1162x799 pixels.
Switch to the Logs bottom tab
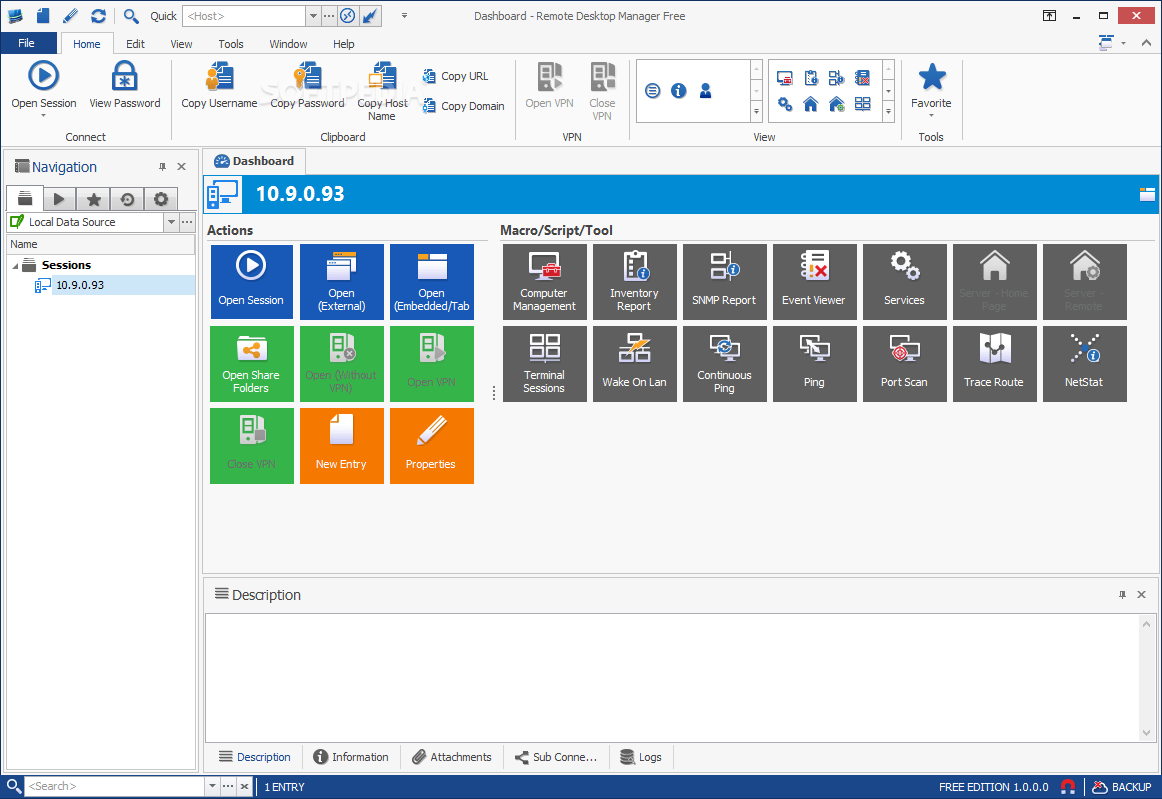641,757
